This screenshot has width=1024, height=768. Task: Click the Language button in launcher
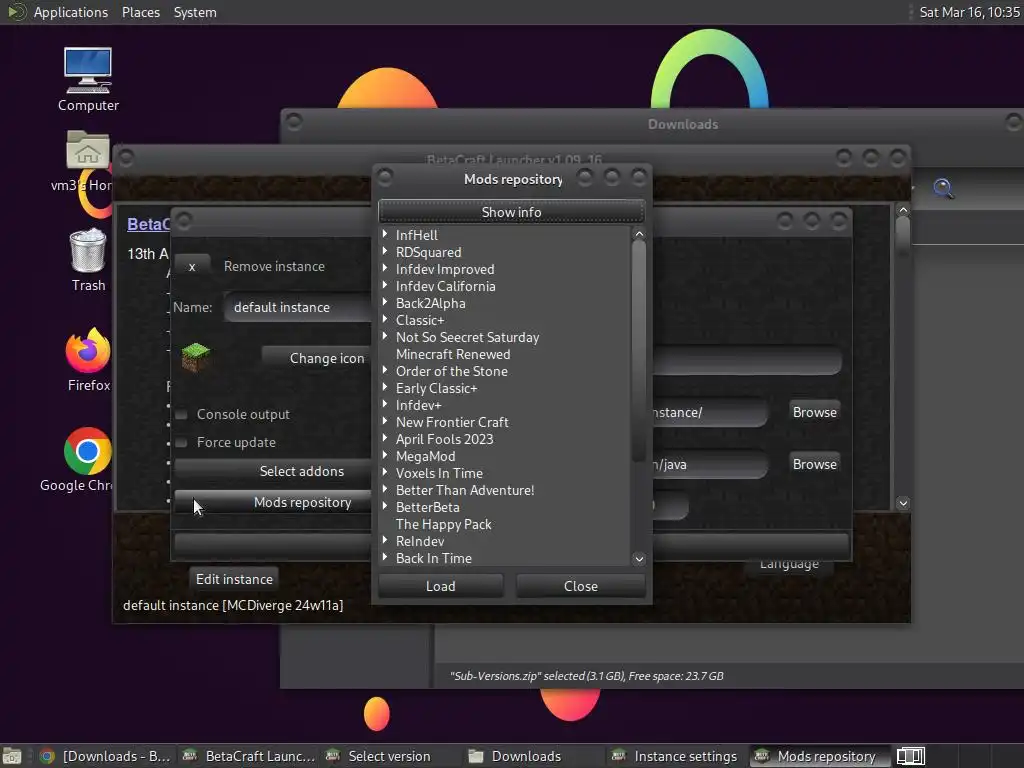[789, 564]
